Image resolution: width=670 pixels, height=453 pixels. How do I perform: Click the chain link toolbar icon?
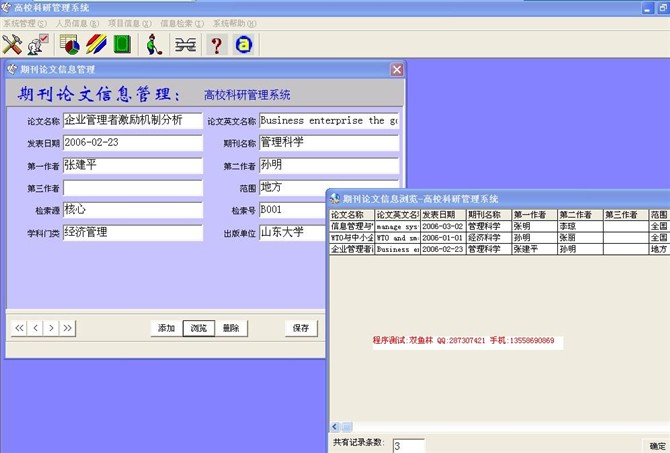(185, 44)
